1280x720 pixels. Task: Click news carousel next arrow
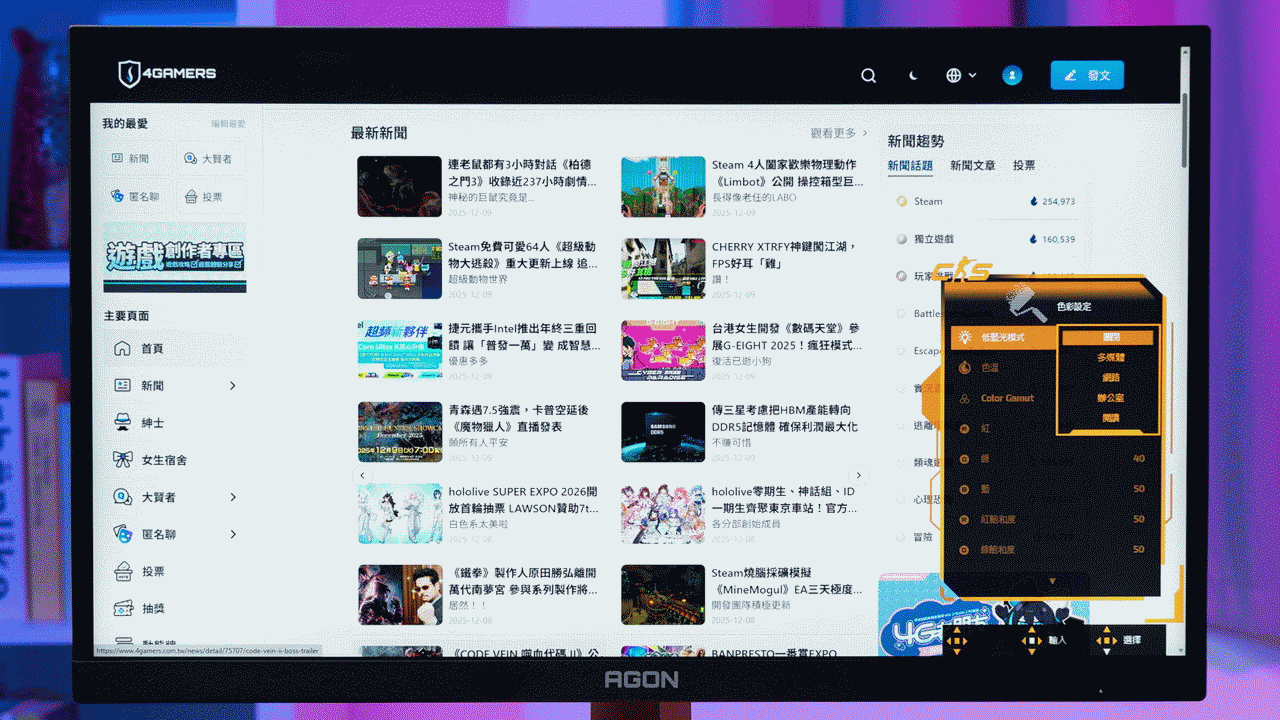coord(858,475)
